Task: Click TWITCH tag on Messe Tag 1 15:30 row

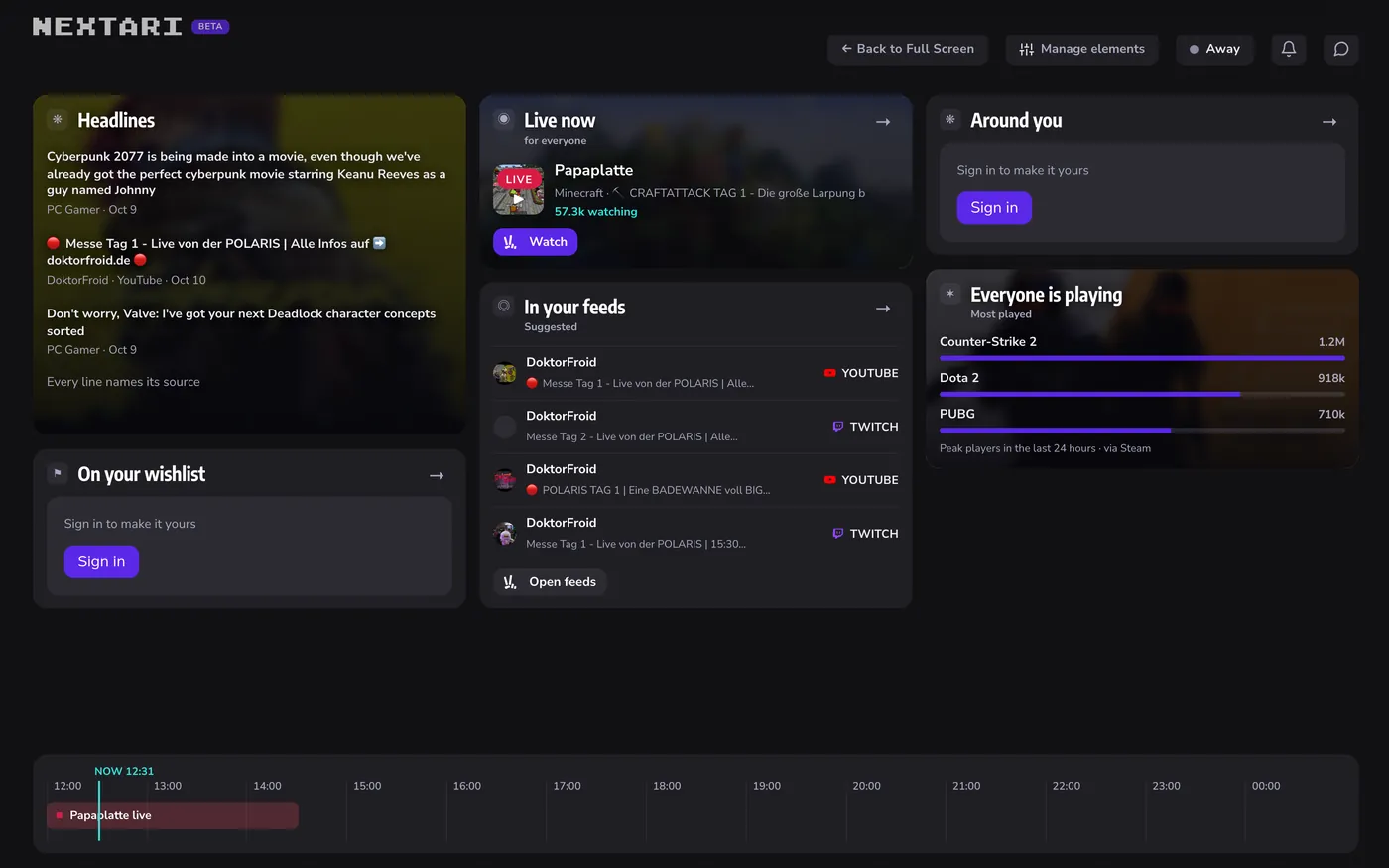Action: (x=865, y=534)
